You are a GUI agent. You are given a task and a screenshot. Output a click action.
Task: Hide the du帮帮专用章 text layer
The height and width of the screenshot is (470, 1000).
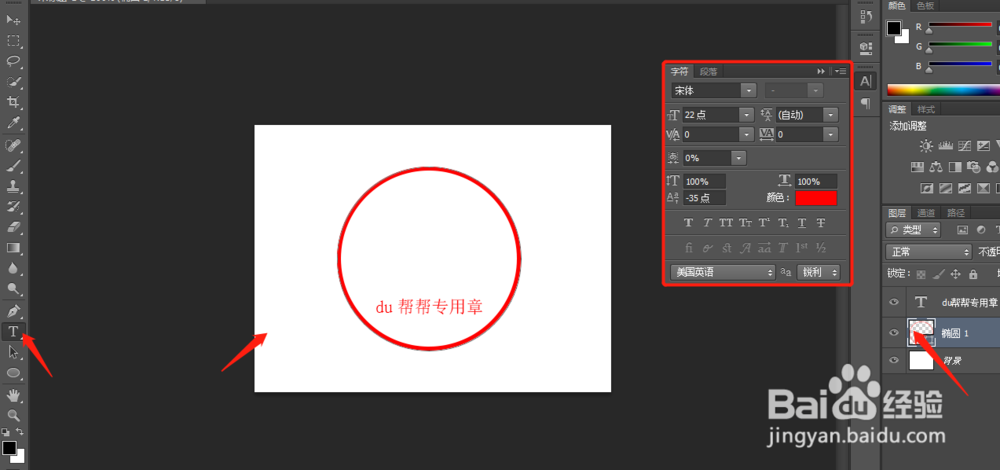(x=893, y=302)
